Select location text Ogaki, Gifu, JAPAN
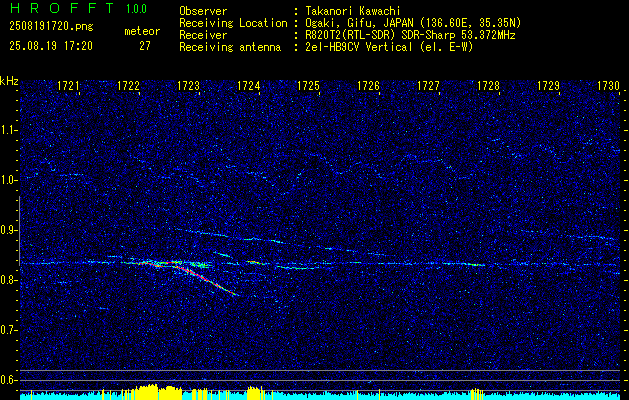629x400 pixels. point(359,23)
